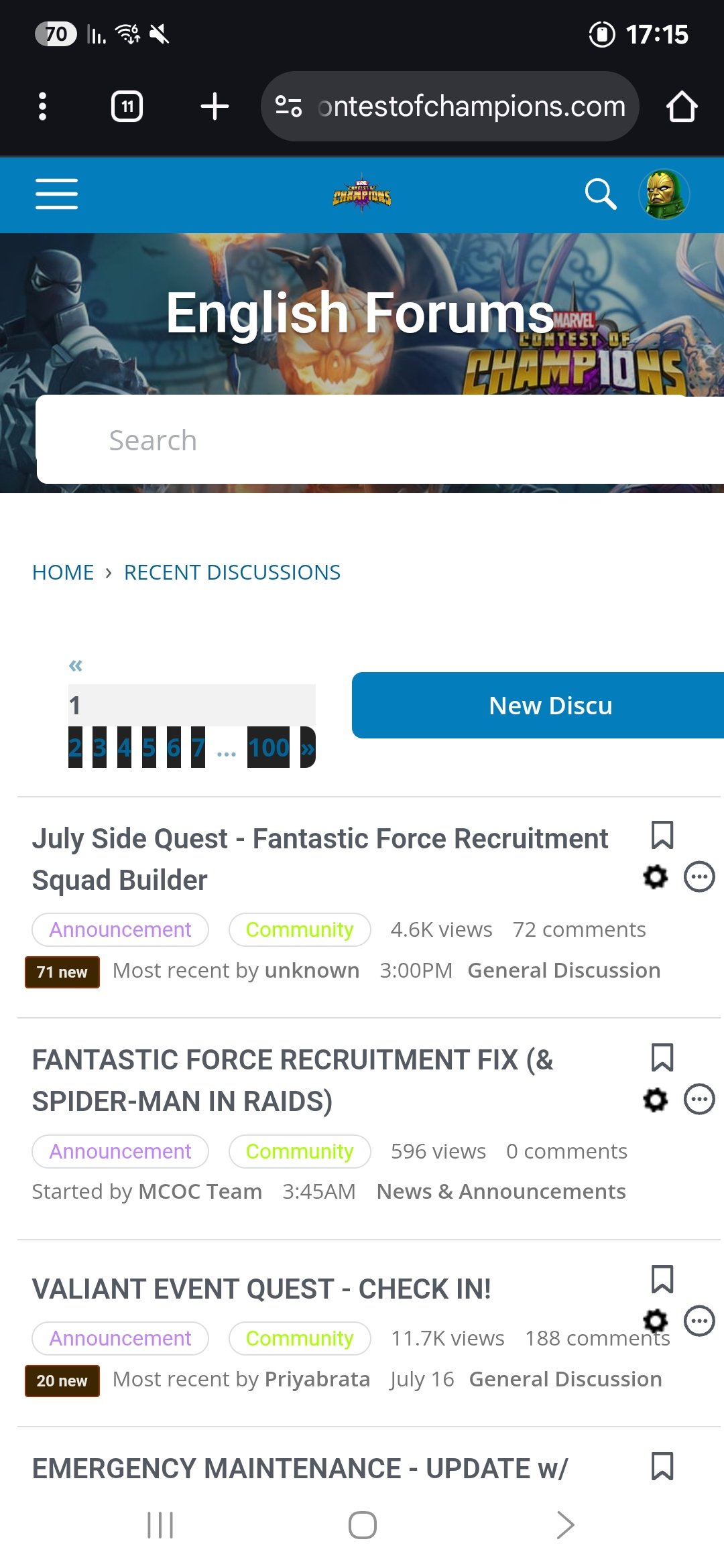Tap Announcement tag on VALIANT EVENT QUEST

[120, 1338]
